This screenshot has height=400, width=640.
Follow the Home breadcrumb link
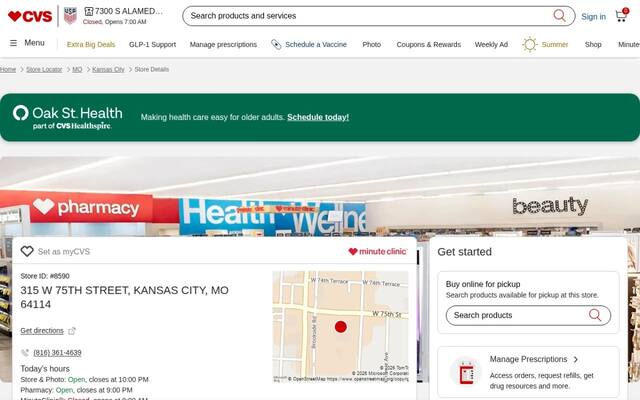[8, 69]
